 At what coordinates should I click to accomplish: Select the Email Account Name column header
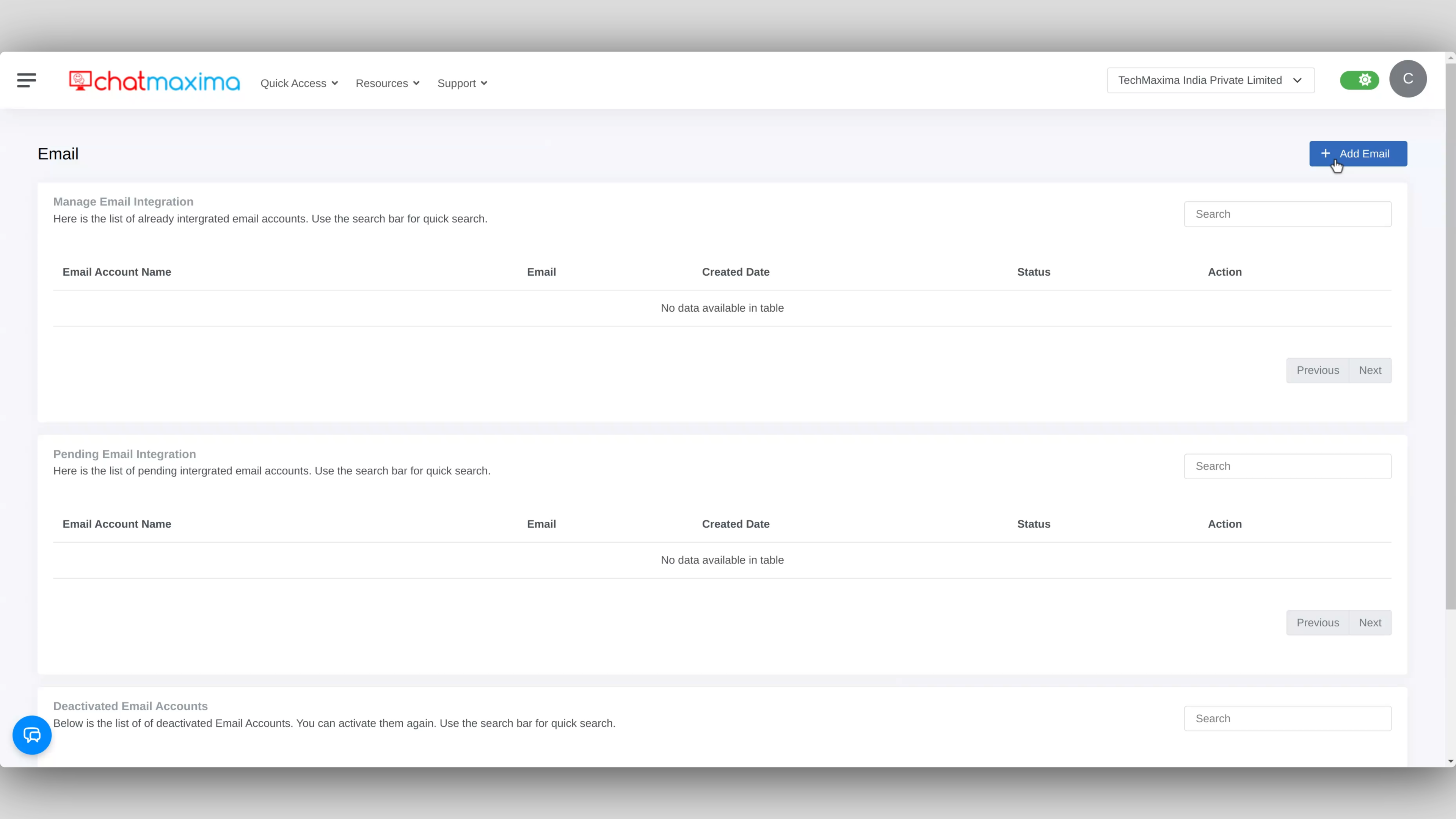point(117,272)
